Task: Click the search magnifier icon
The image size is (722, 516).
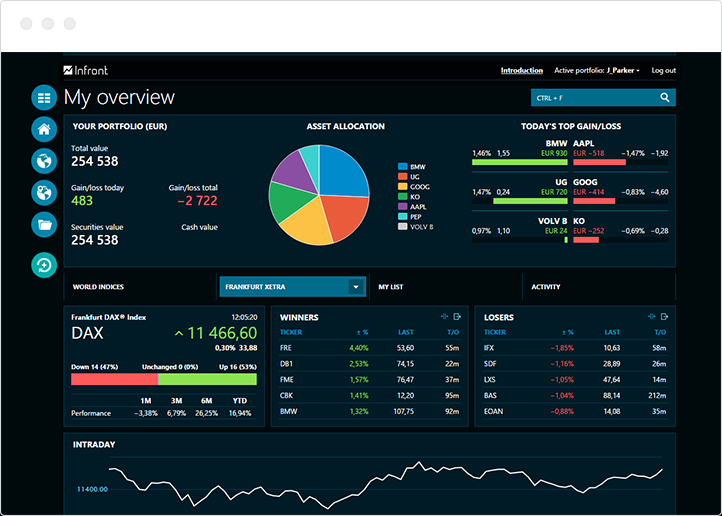Action: (664, 98)
